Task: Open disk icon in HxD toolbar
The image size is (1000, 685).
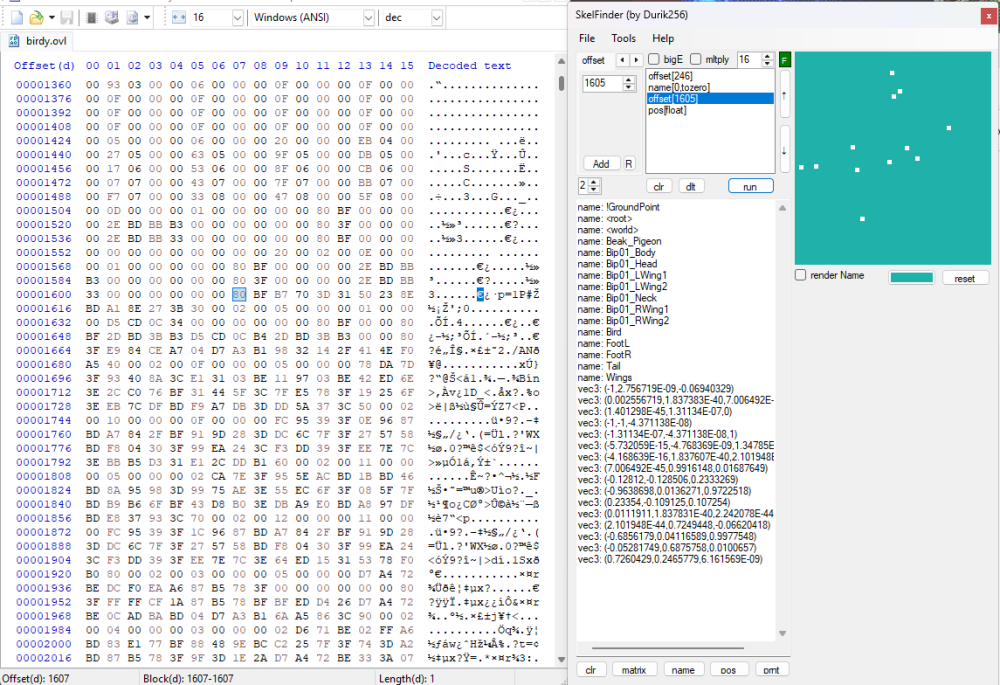Action: 112,17
